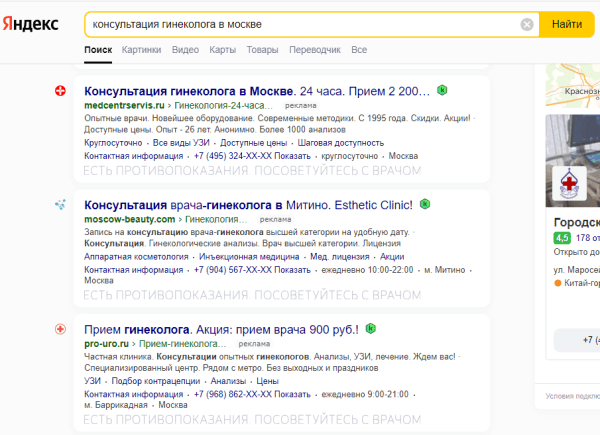The image size is (600, 435).
Task: Open Гинекология-24-часа breadcrumb link
Action: pyautogui.click(x=223, y=106)
